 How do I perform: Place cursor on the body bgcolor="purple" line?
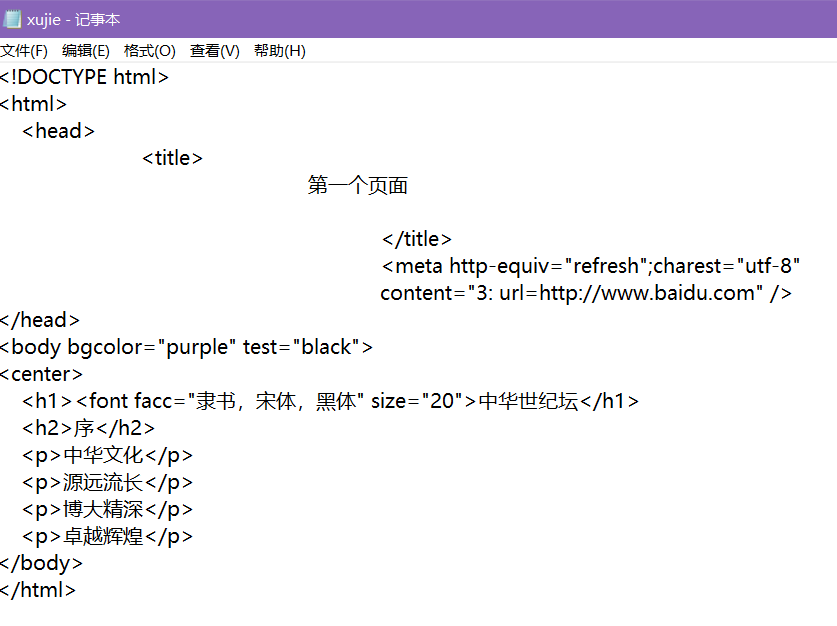pos(186,347)
